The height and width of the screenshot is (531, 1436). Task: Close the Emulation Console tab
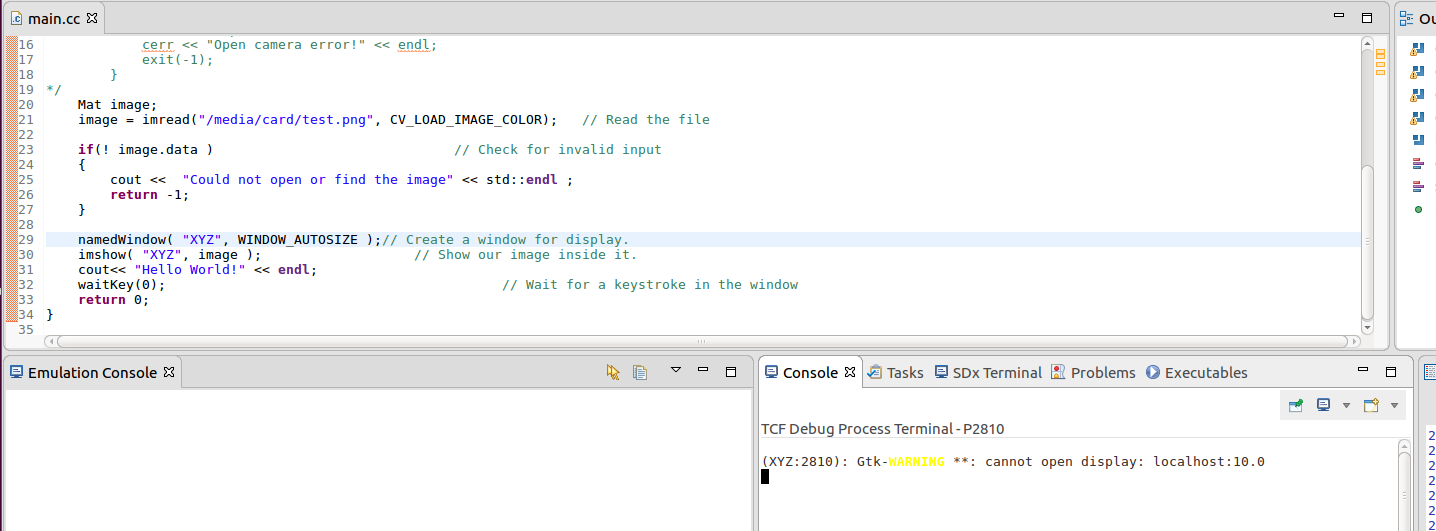pos(169,372)
